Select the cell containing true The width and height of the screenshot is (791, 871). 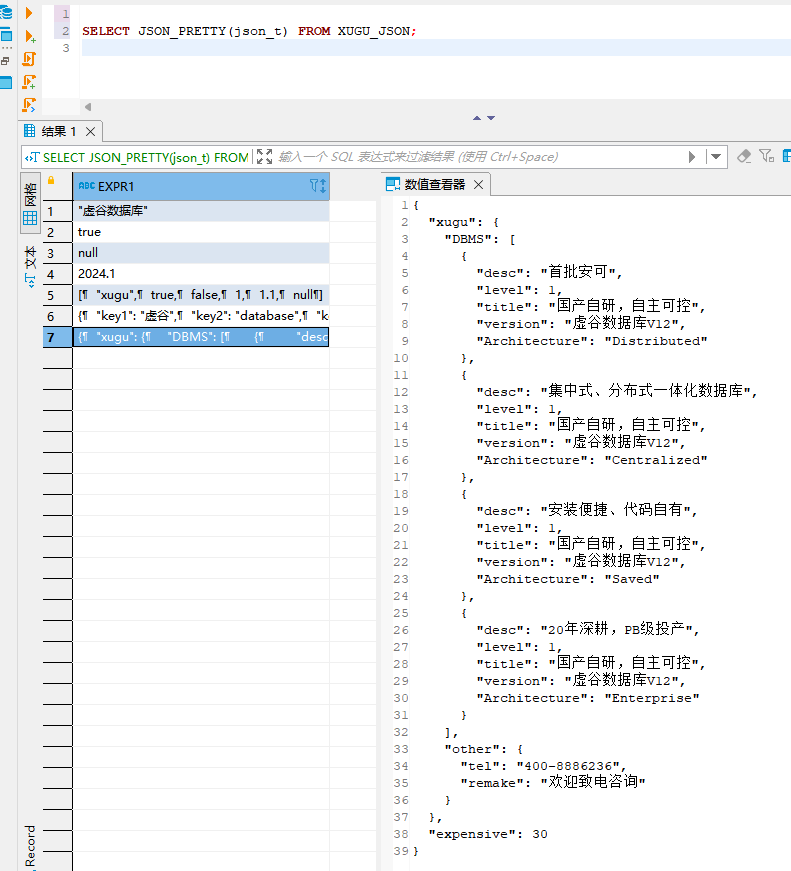[201, 232]
